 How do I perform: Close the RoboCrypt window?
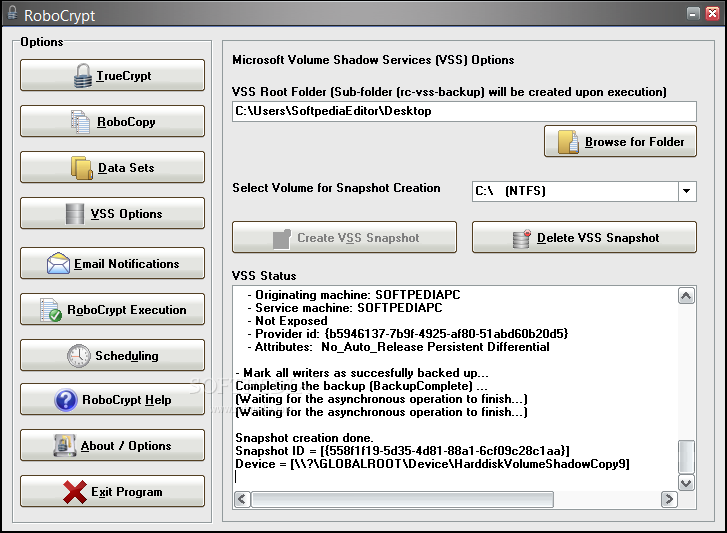coord(713,13)
